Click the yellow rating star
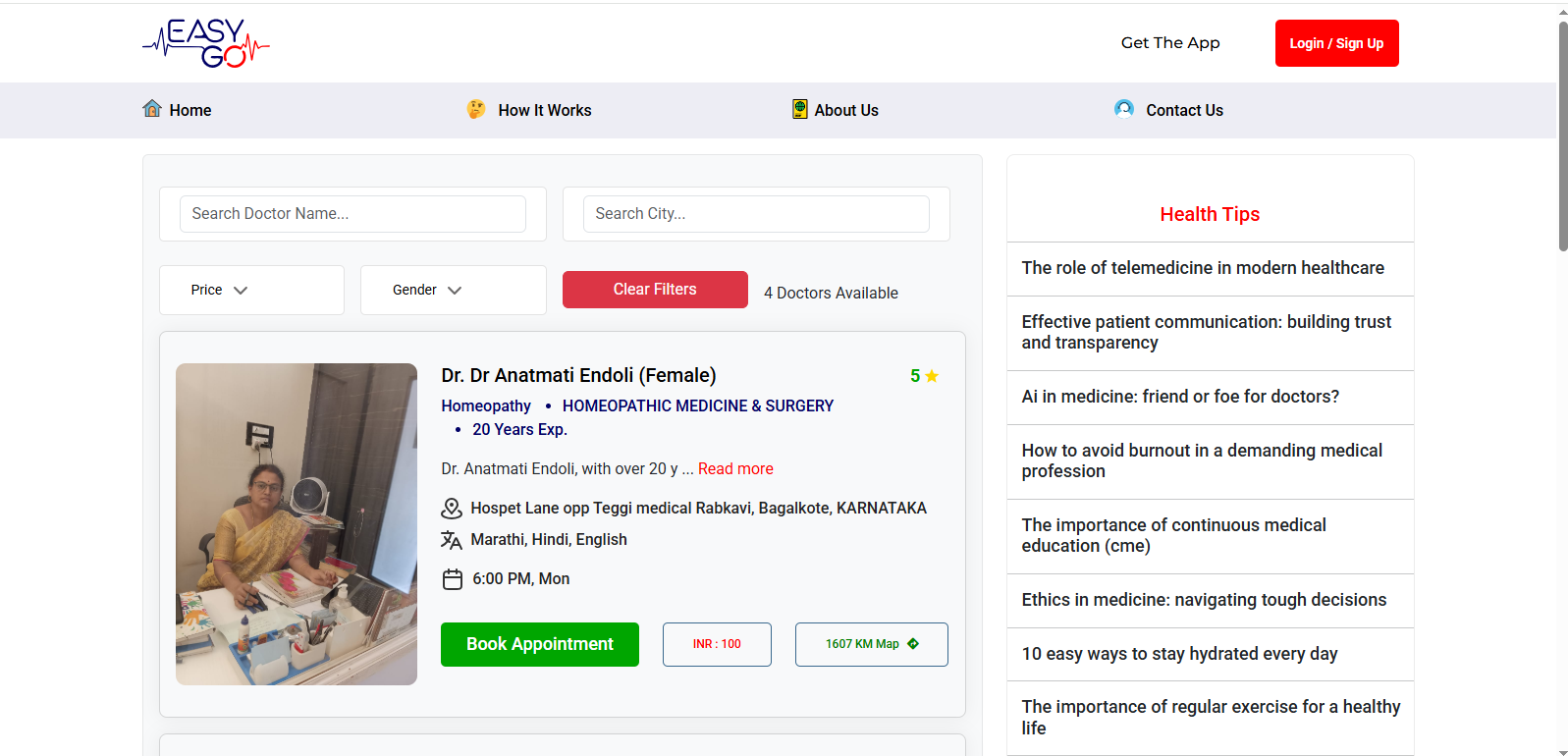 932,376
